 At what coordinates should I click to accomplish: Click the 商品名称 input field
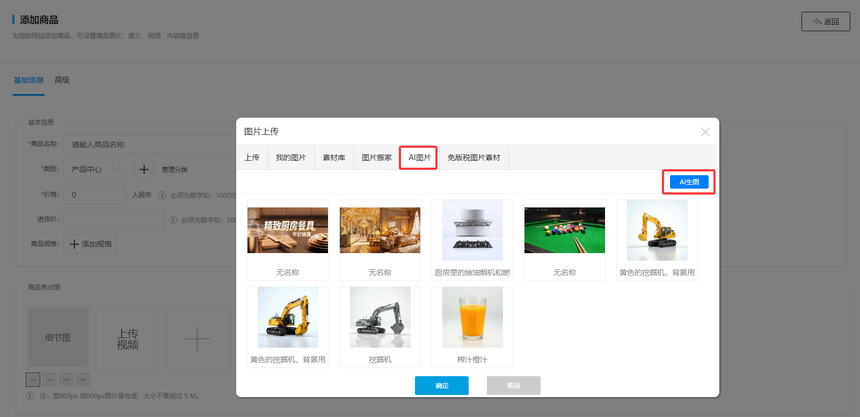pyautogui.click(x=149, y=145)
